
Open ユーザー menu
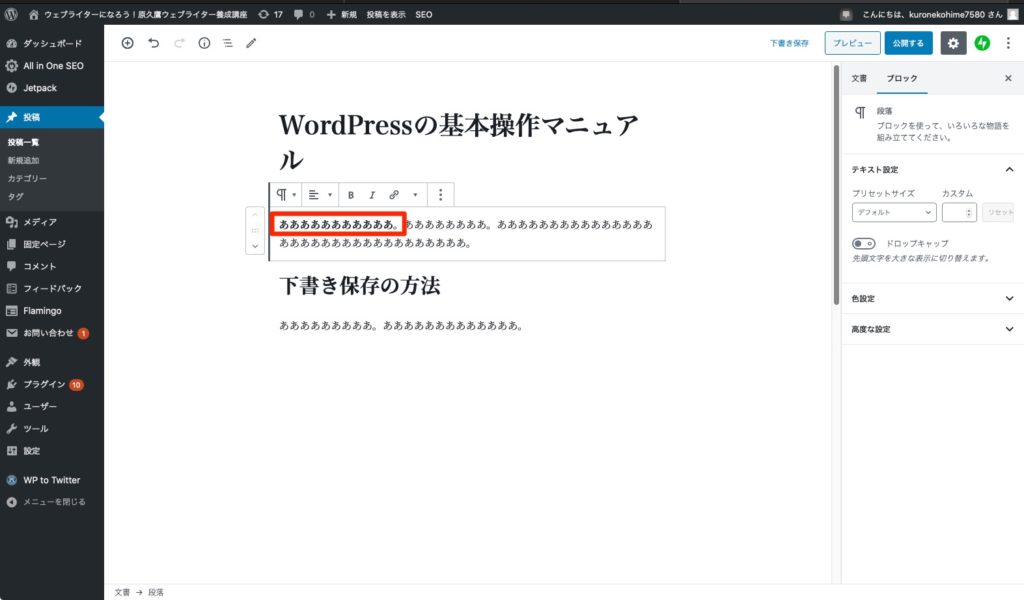click(x=52, y=406)
